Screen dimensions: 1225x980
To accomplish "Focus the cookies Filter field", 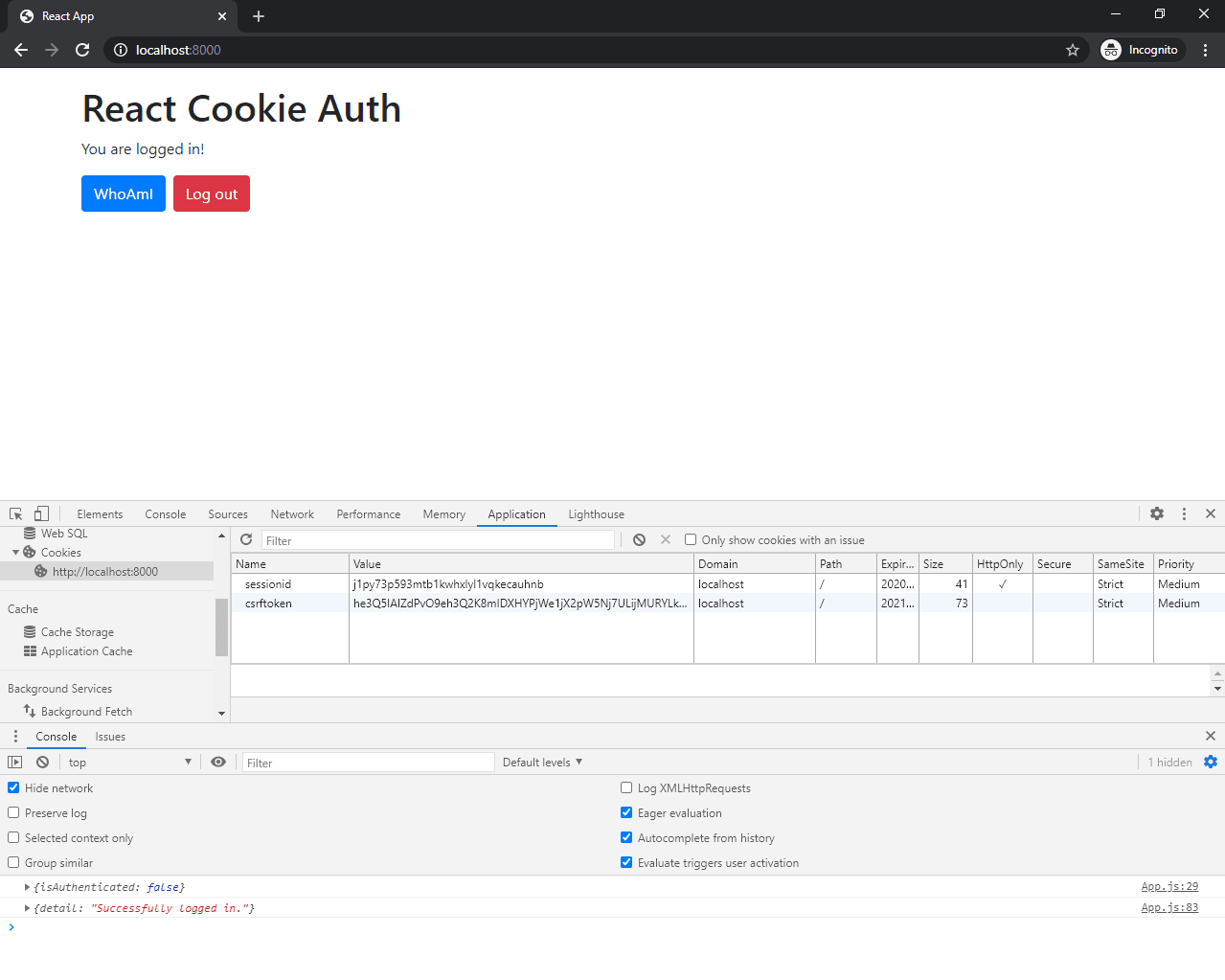I will pyautogui.click(x=438, y=540).
